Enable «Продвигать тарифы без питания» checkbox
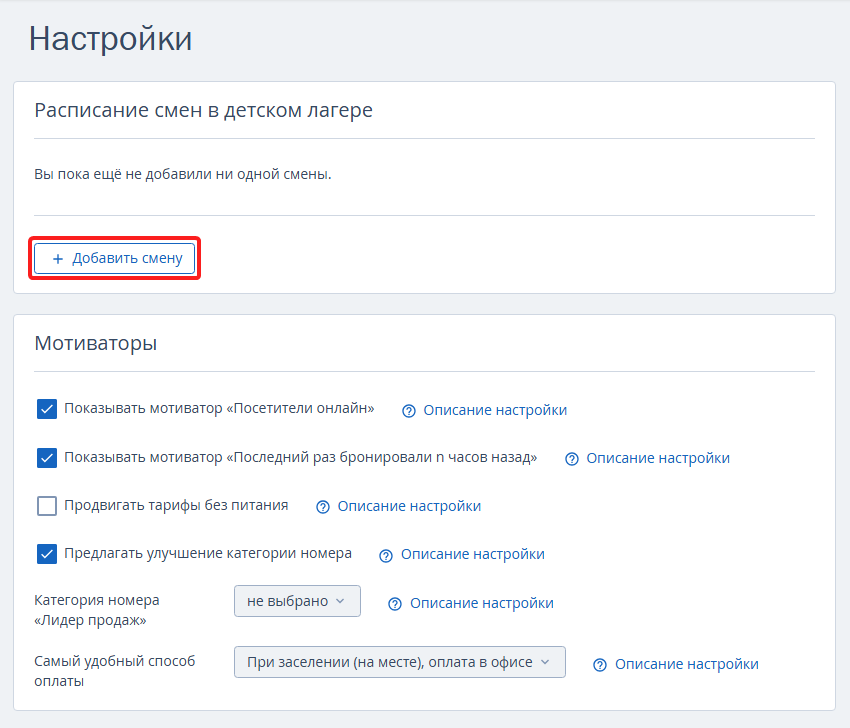This screenshot has height=728, width=850. [x=47, y=506]
